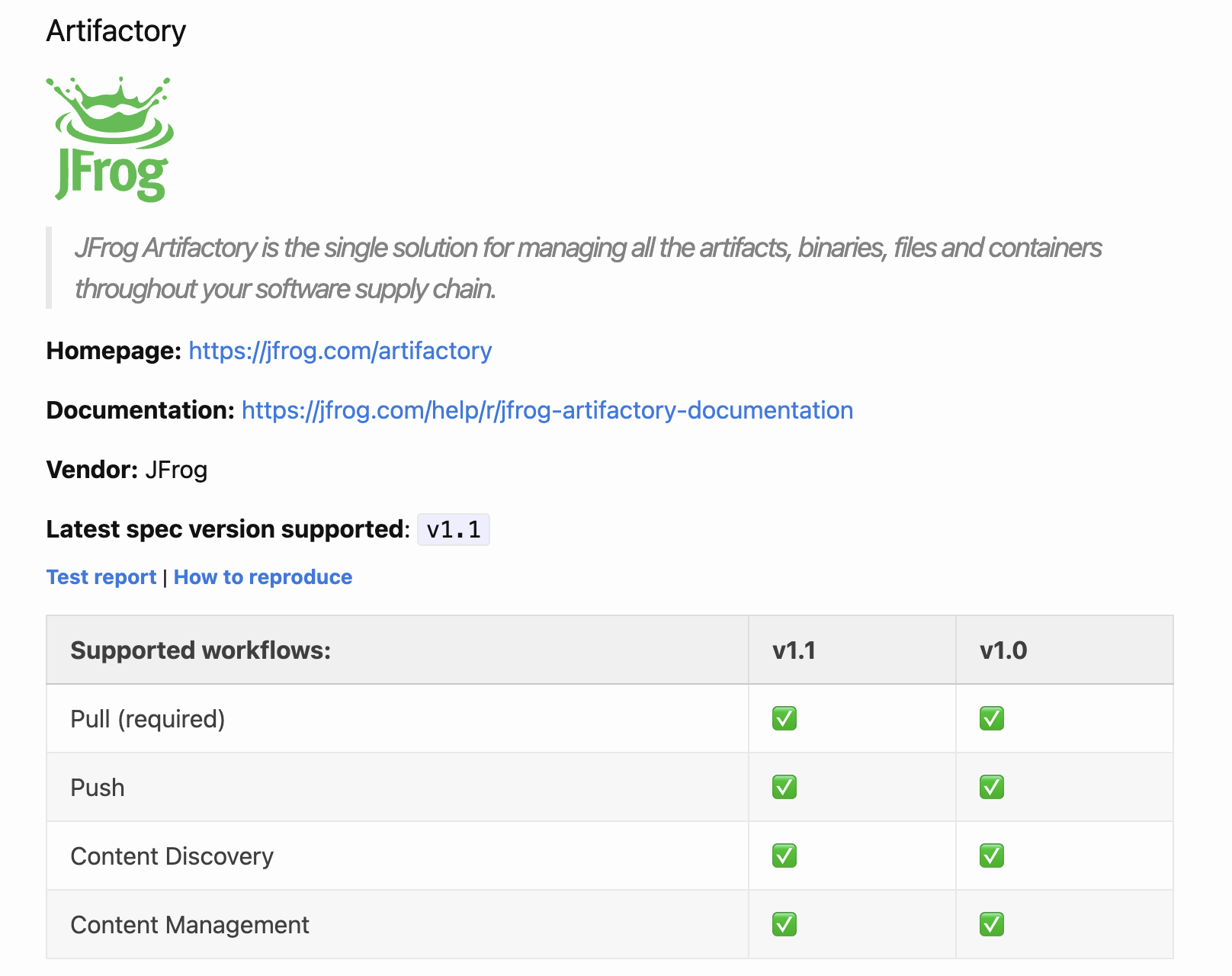Open the jfrog.com/artifactory homepage link
The width and height of the screenshot is (1232, 976).
click(340, 351)
